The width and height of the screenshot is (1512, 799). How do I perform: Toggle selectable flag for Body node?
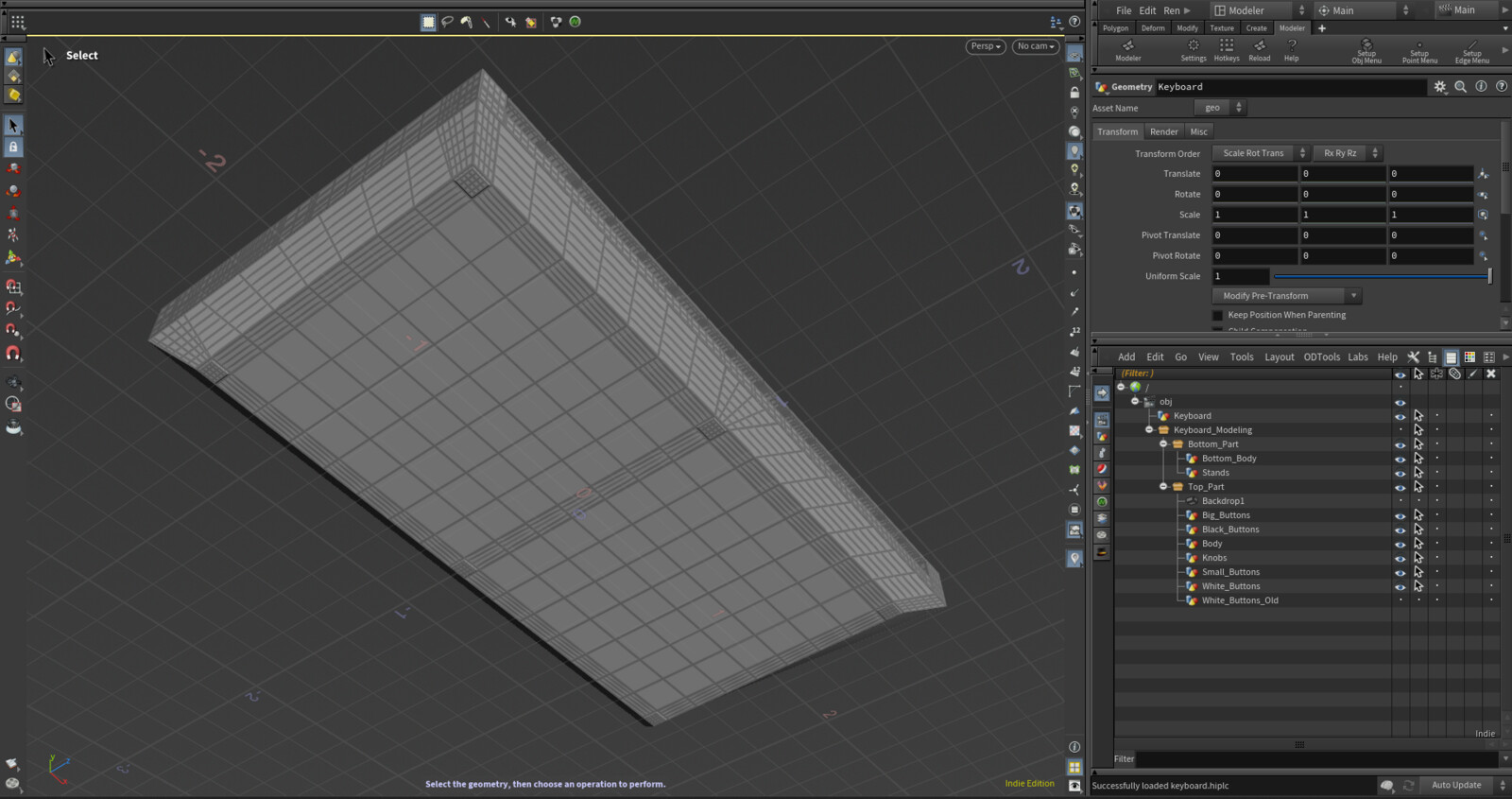pos(1418,544)
